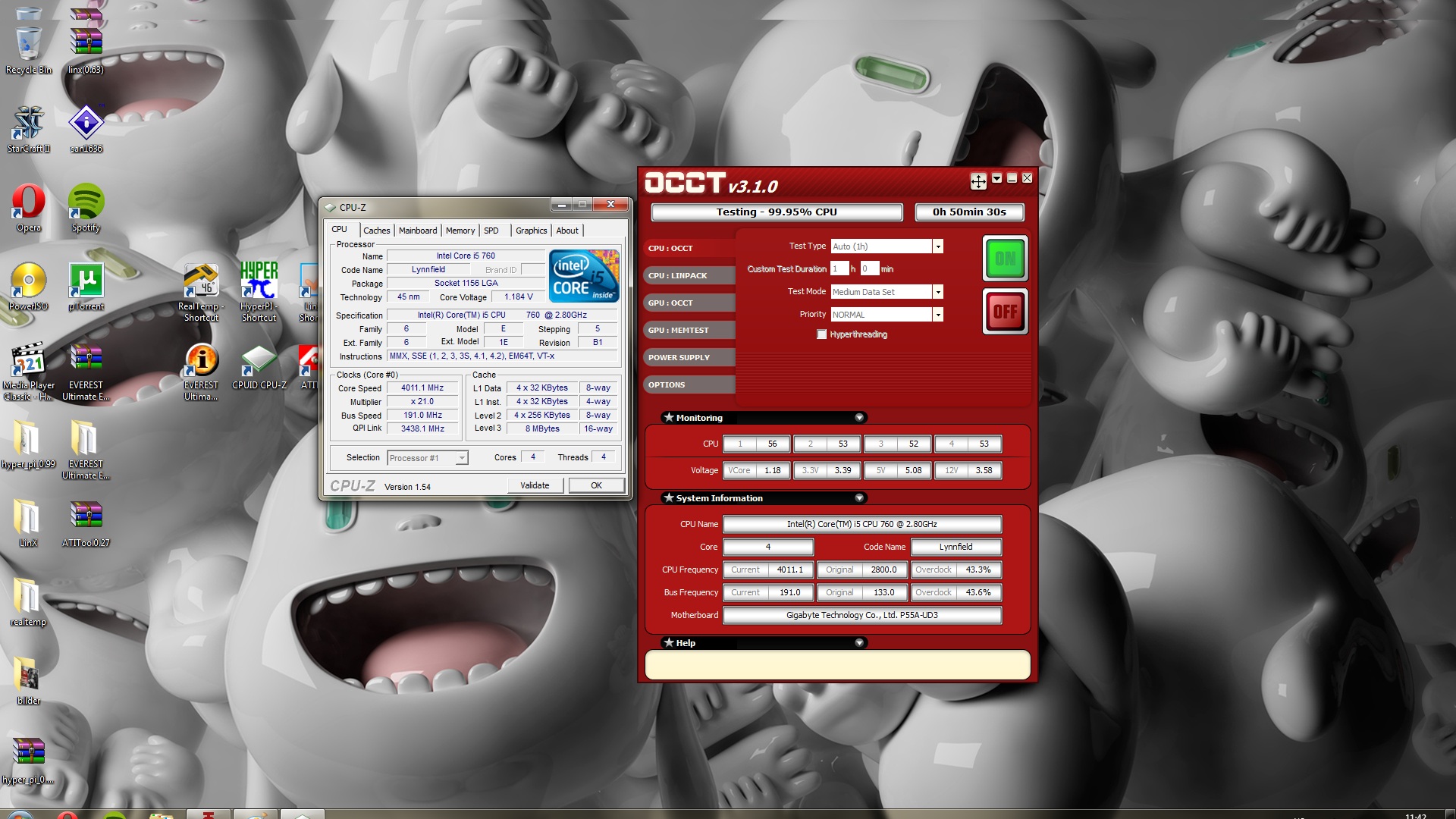
Task: Collapse the Help section arrow
Action: click(859, 642)
